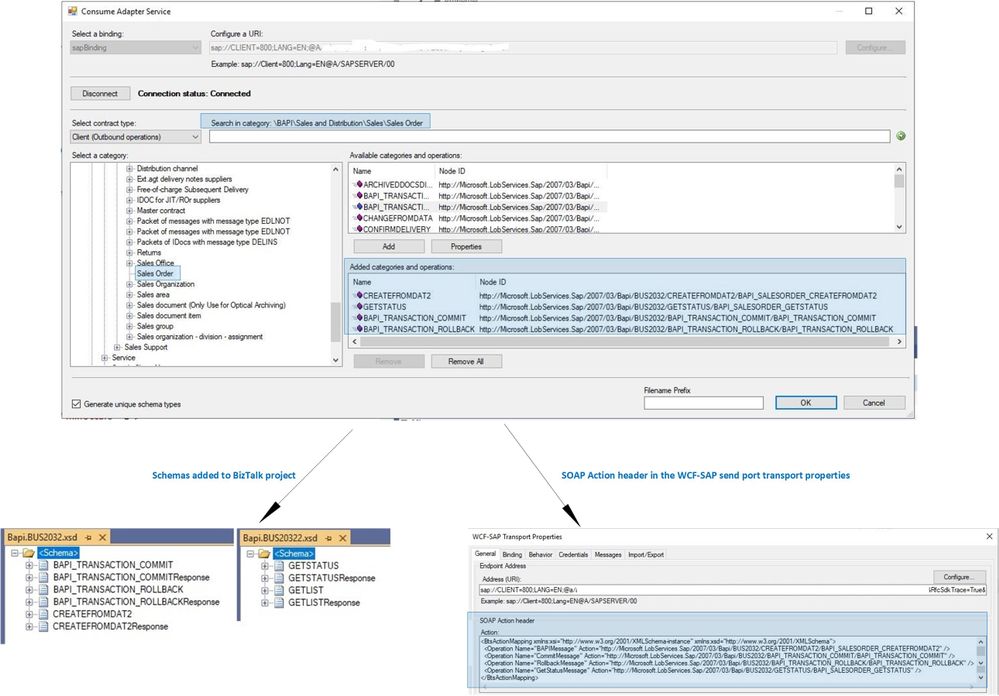Click the Disconnect button
Viewport: 999px width, 696px height.
pyautogui.click(x=100, y=94)
